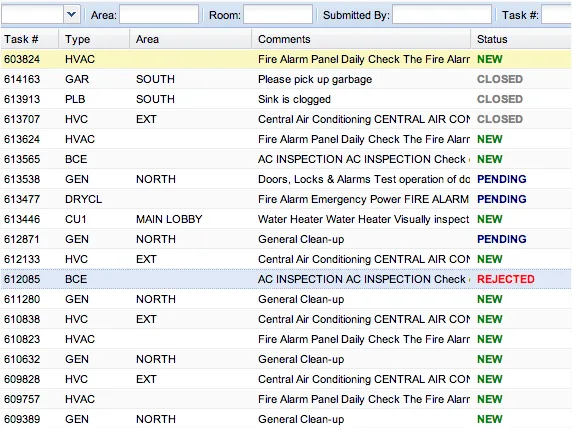The image size is (572, 428).
Task: Select the Sink is clogged row
Action: [x=286, y=99]
